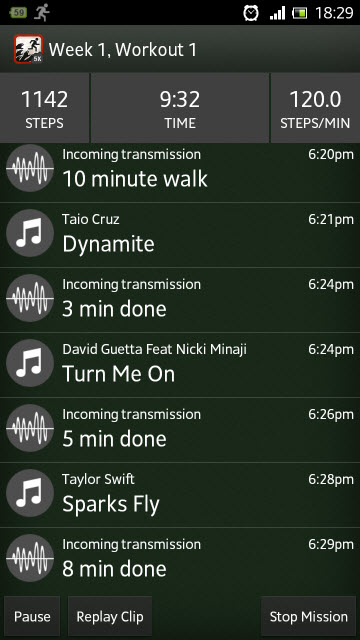Tap the alarm clock status icon
Image resolution: width=360 pixels, height=640 pixels.
251,13
